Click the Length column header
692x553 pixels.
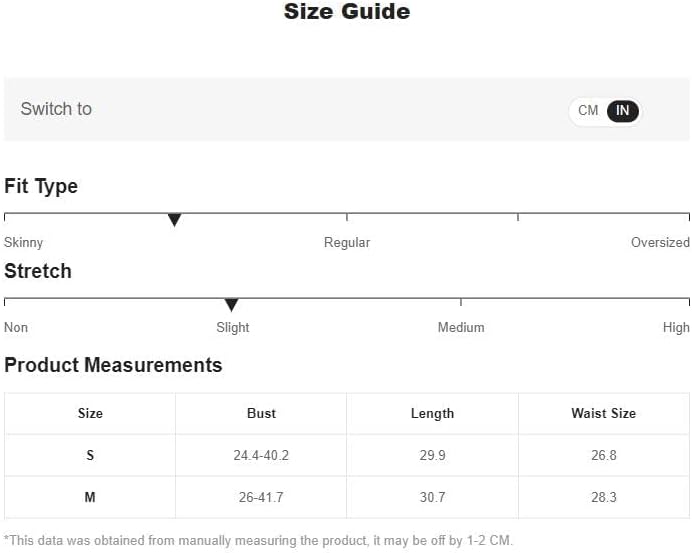pyautogui.click(x=432, y=414)
